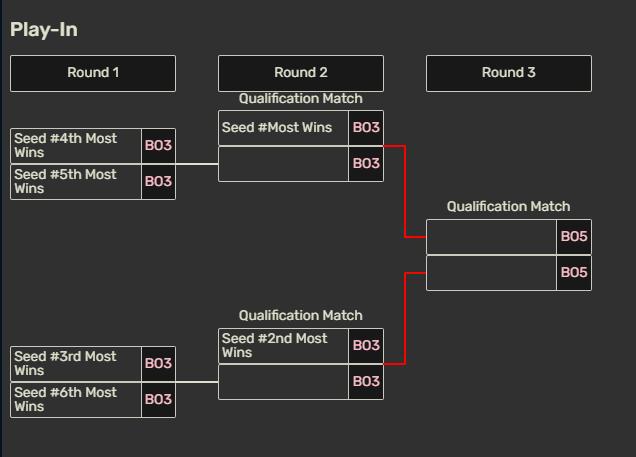Select the empty slot below Seed #Most Wins
The image size is (636, 457).
point(284,164)
